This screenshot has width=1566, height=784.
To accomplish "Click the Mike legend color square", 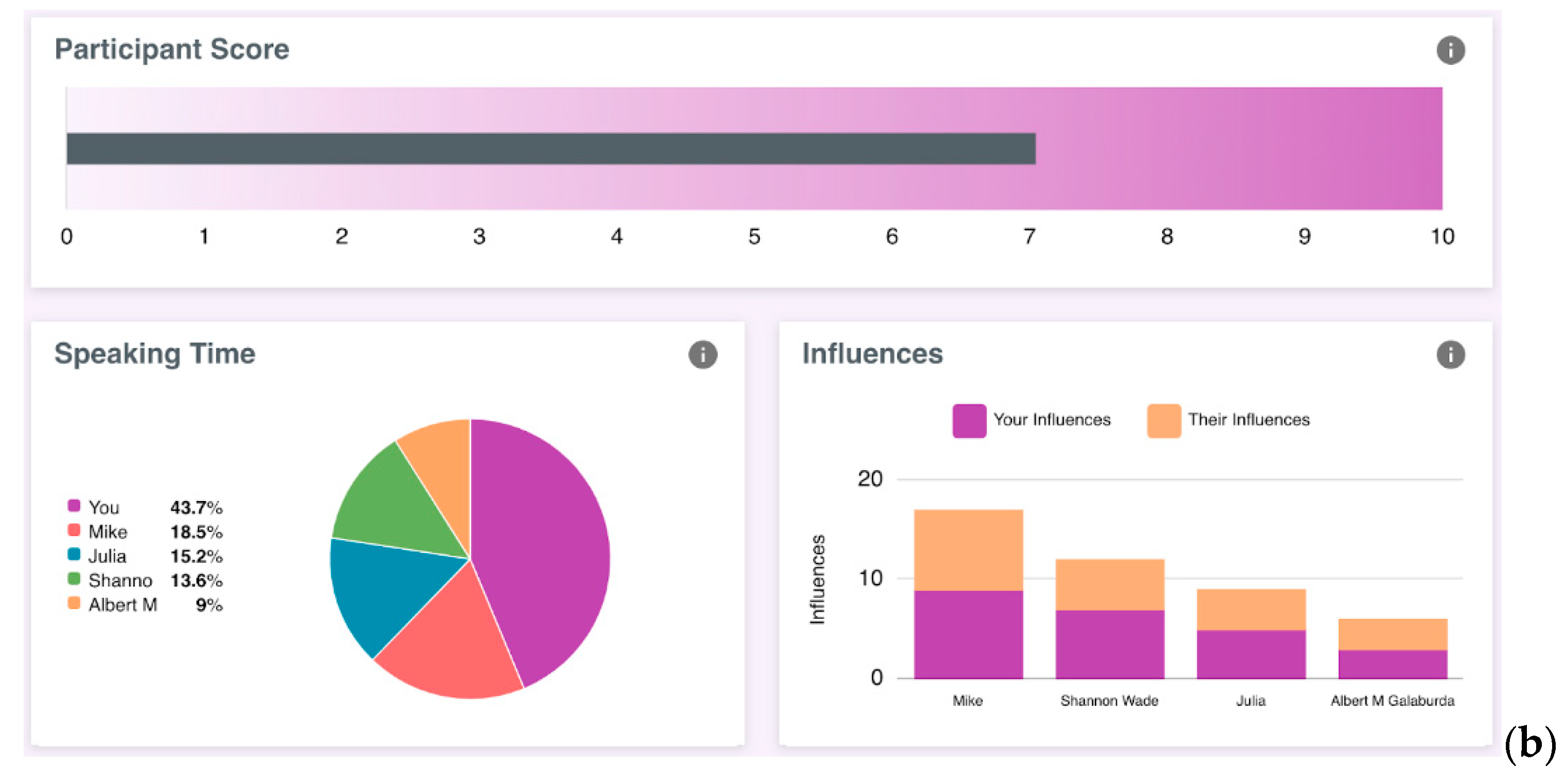I will tap(74, 530).
